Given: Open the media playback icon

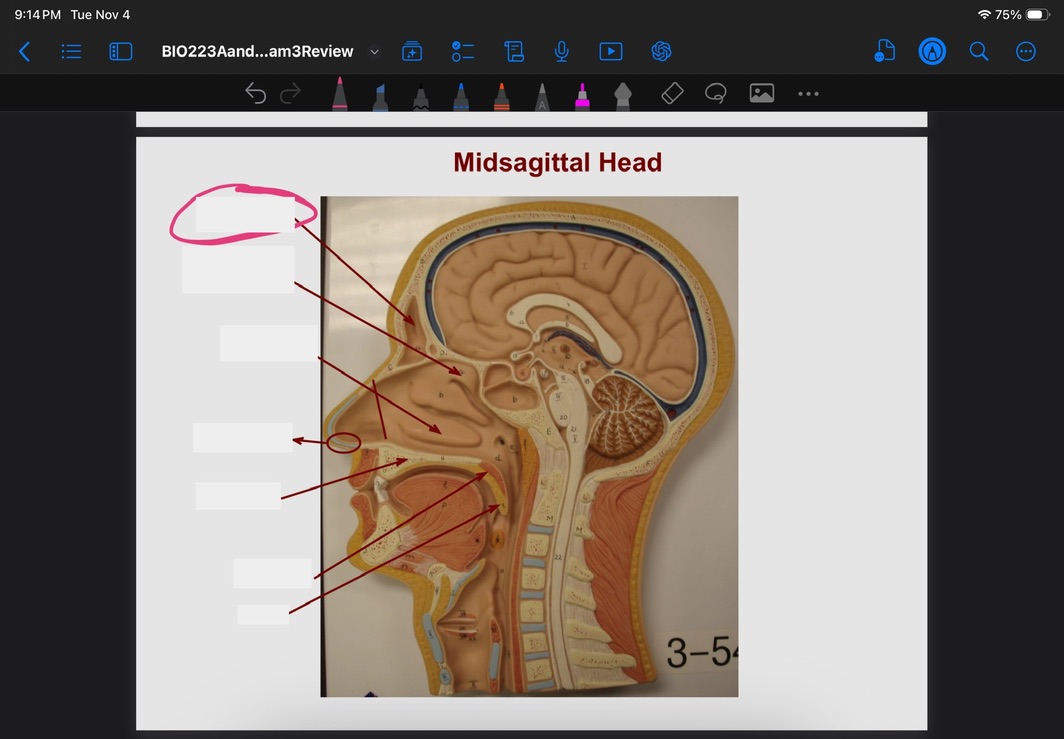Looking at the screenshot, I should coord(610,51).
